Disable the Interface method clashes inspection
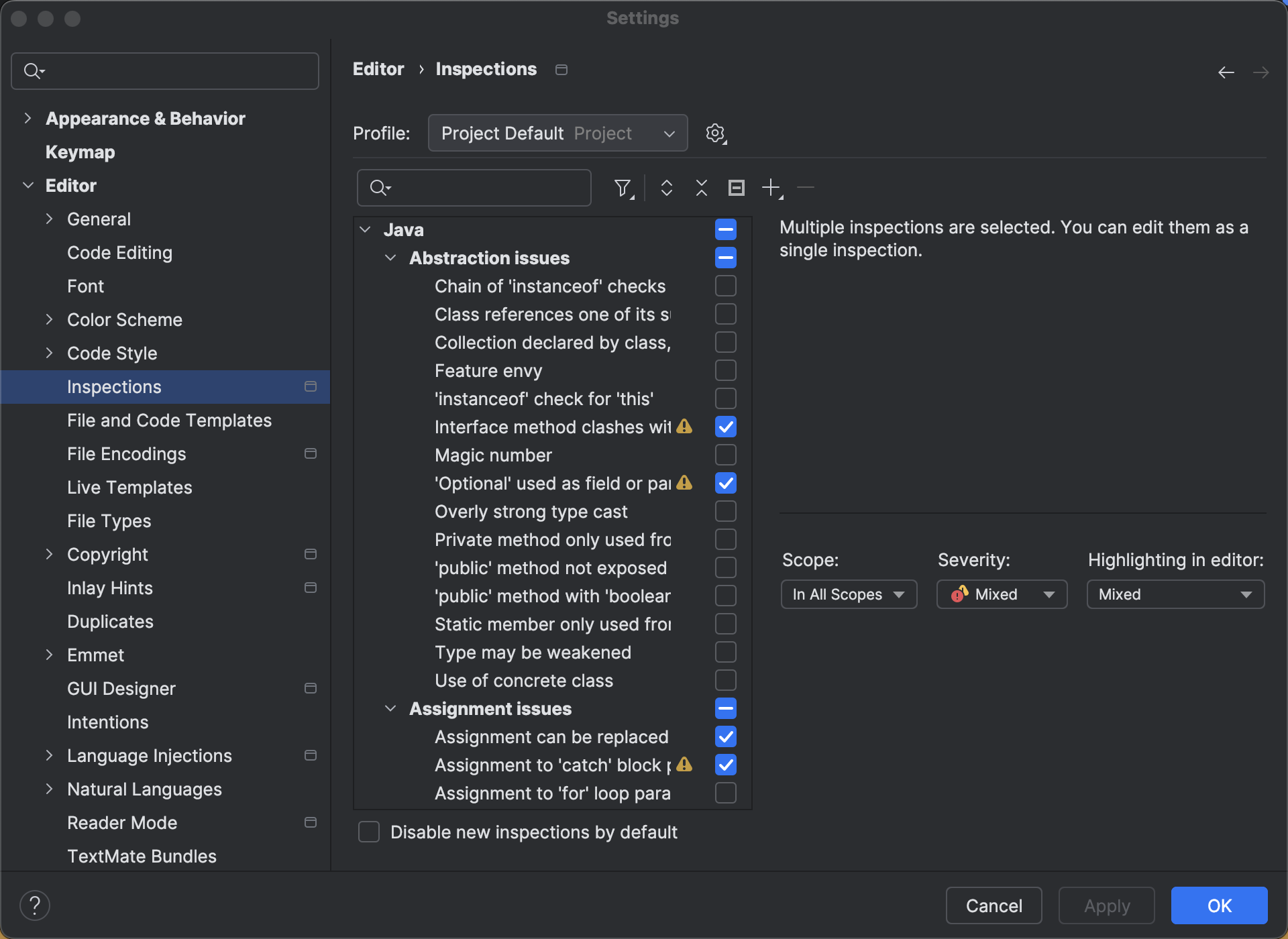 pos(725,427)
